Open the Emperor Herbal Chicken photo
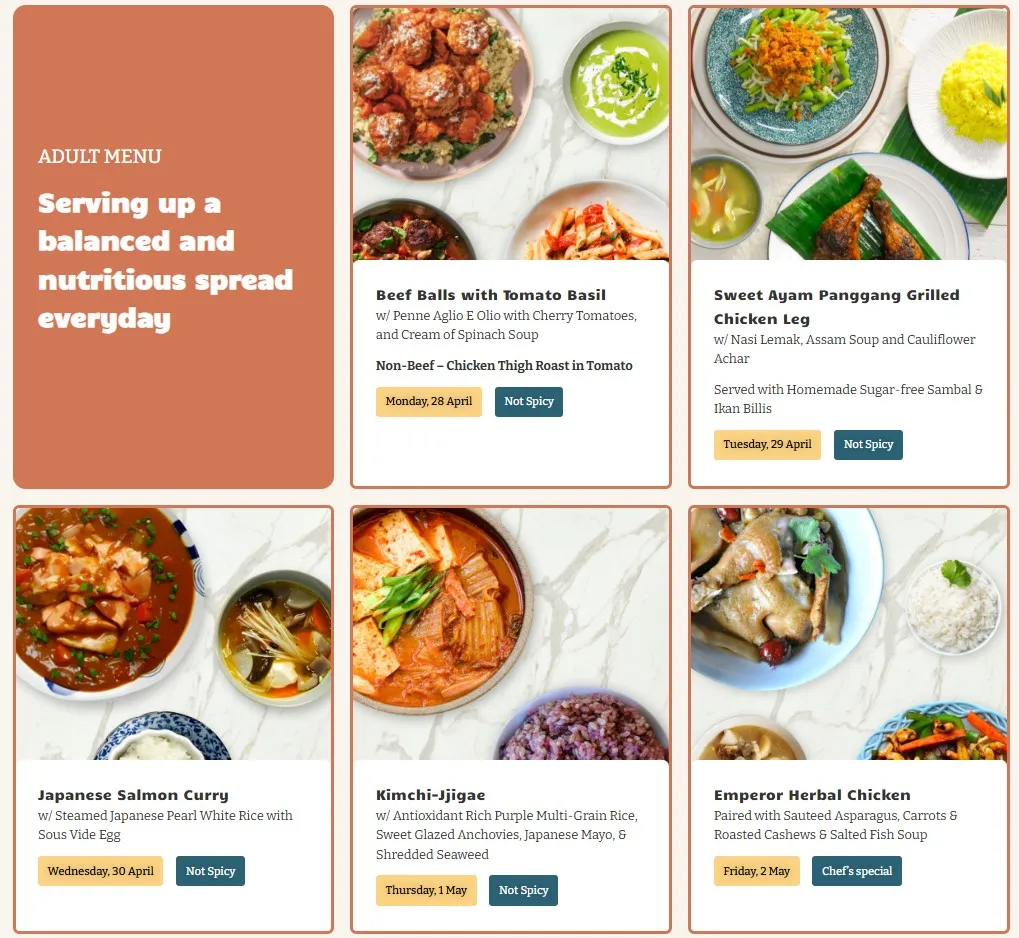The width and height of the screenshot is (1019, 938). pos(849,634)
